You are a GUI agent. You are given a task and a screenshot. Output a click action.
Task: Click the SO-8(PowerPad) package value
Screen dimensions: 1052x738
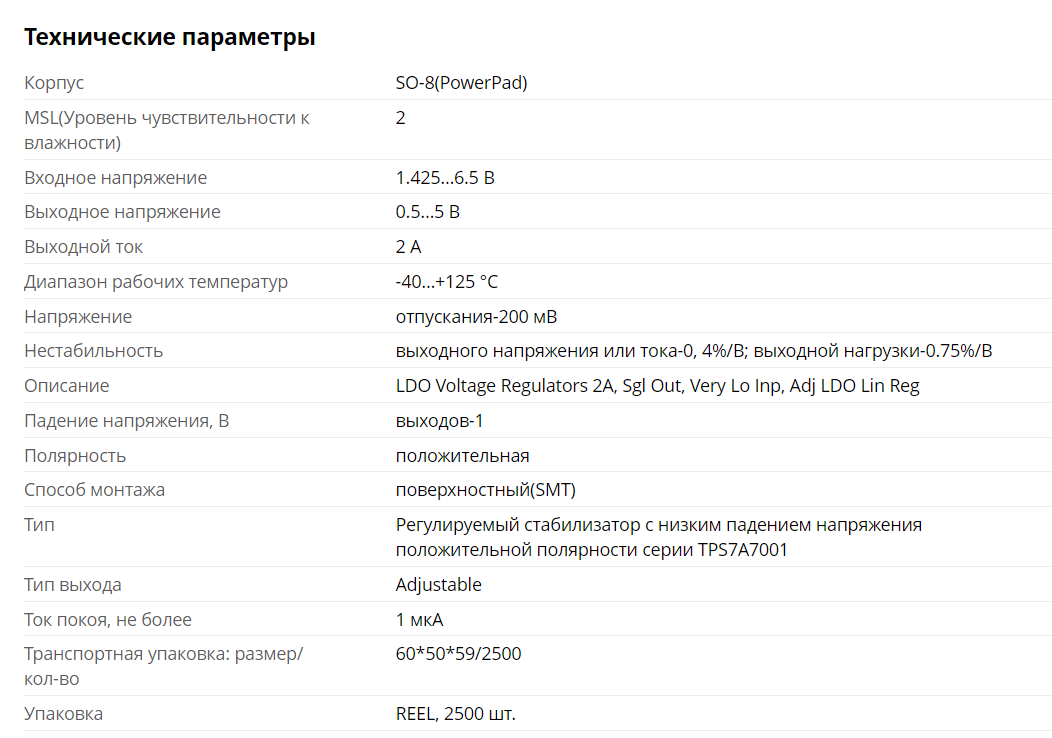coord(461,83)
